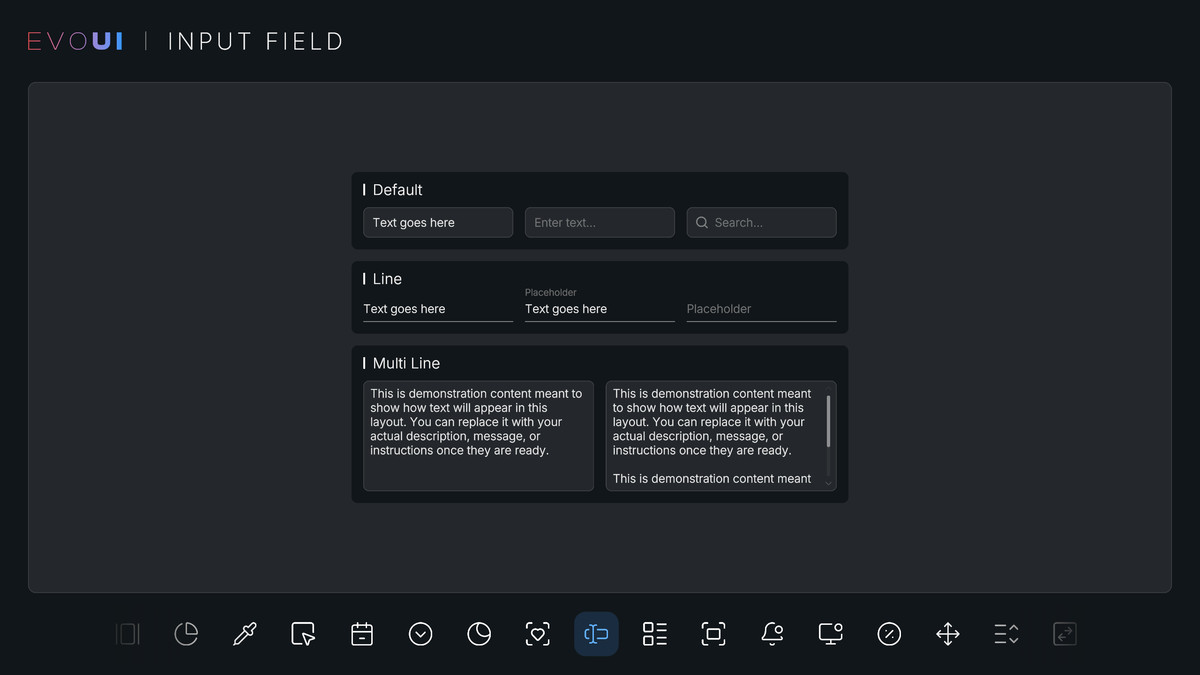Screen dimensions: 1200x675
Task: Select the heart scan frame icon
Action: 538,634
